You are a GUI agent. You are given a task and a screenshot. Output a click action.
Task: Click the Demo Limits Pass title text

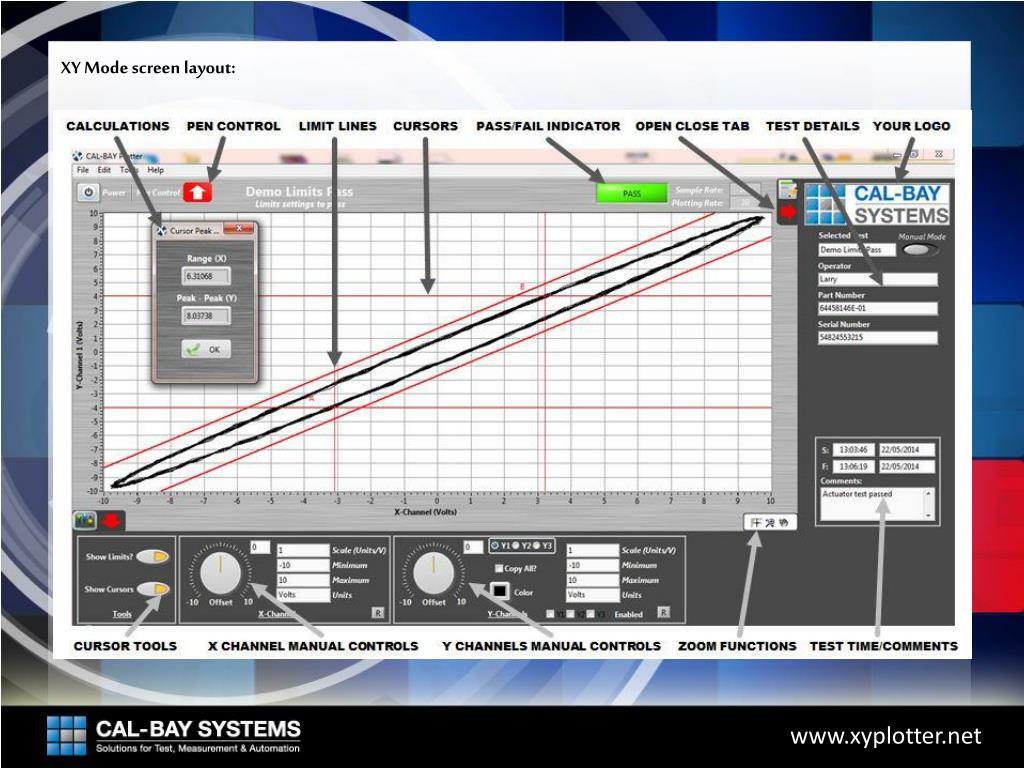pos(299,191)
